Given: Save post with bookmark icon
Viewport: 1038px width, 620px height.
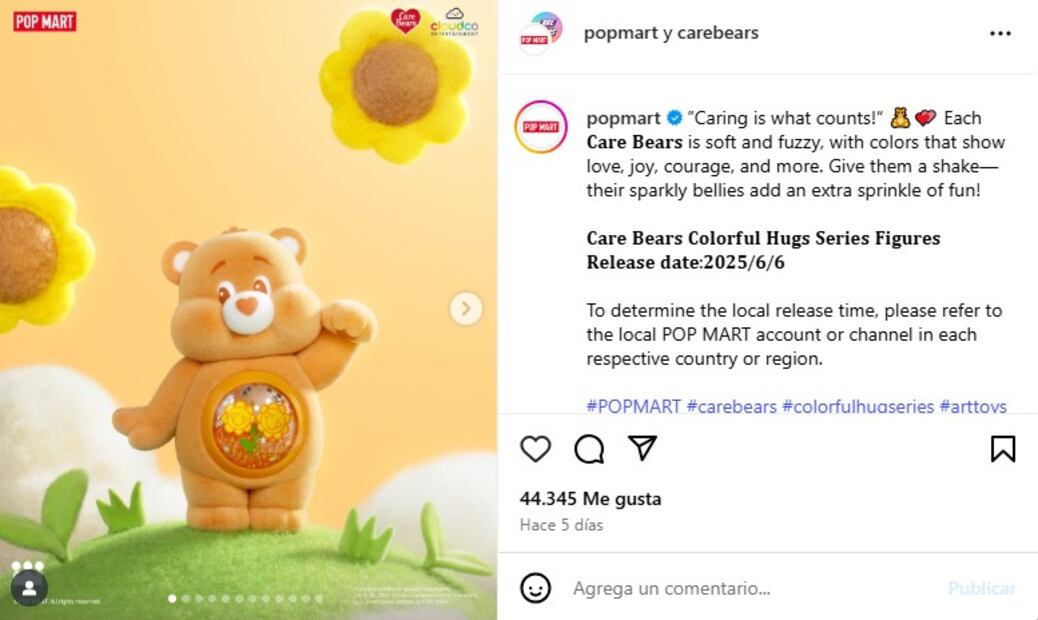Looking at the screenshot, I should (x=1003, y=449).
